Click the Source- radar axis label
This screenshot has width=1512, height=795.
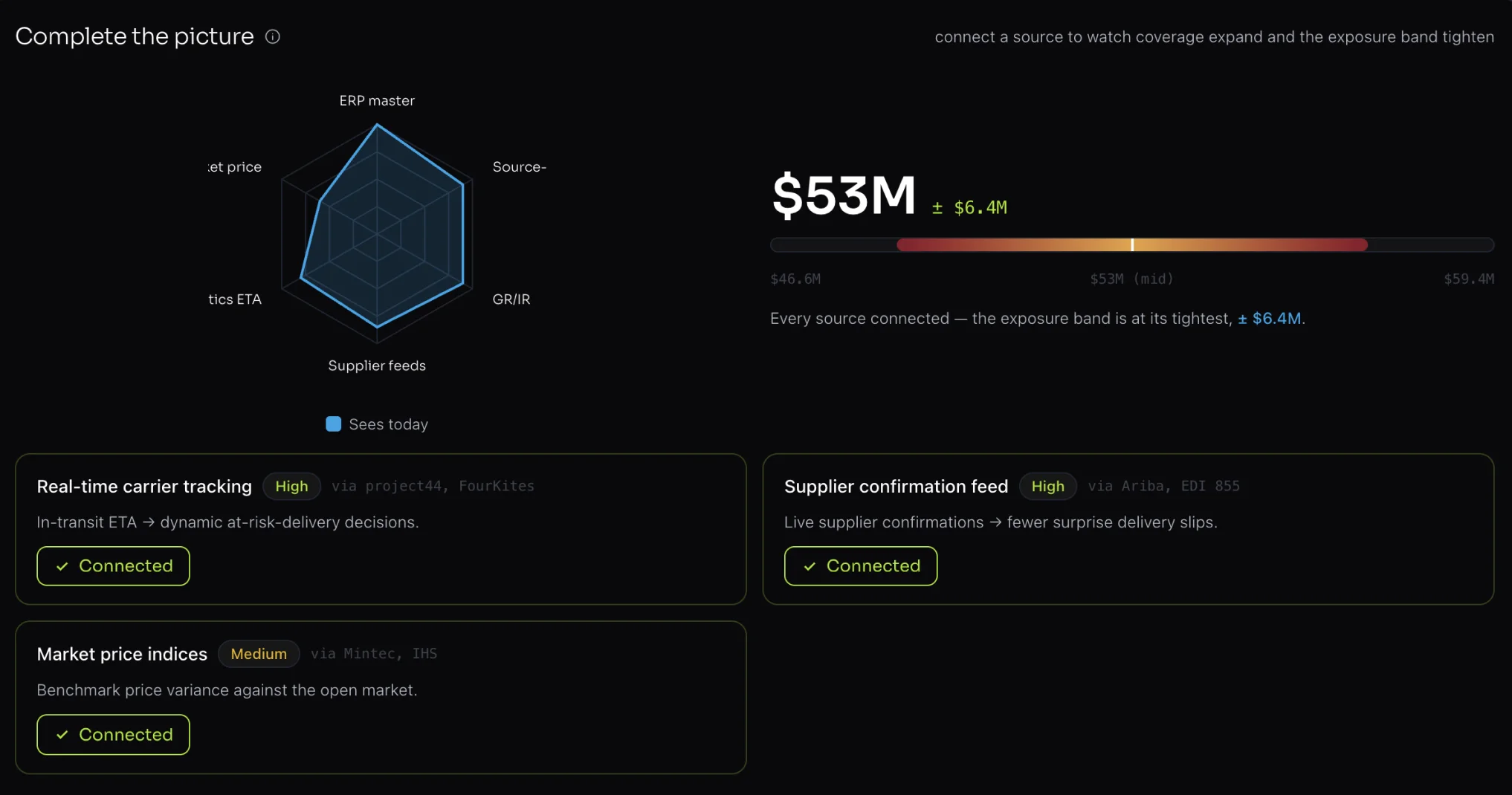(x=520, y=166)
